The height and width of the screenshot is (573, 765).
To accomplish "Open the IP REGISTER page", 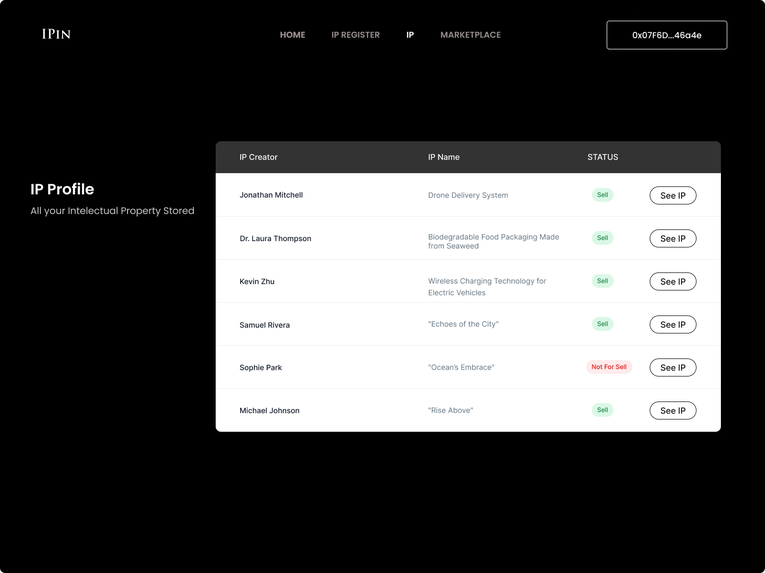I will 355,35.
